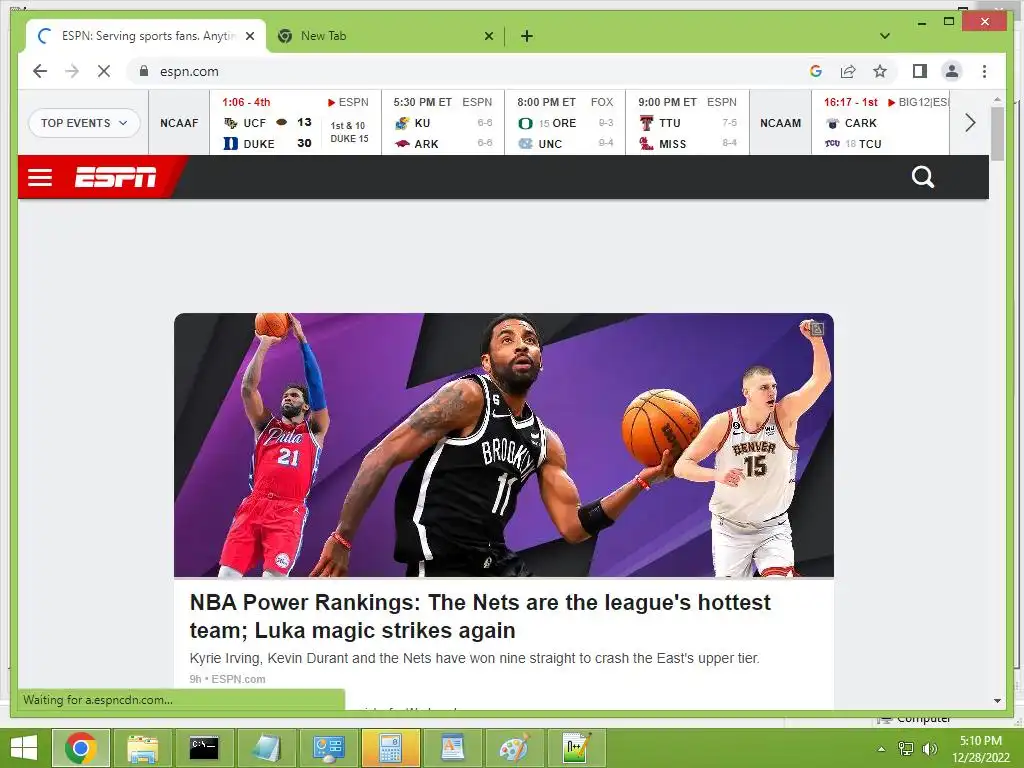The height and width of the screenshot is (768, 1024).
Task: Show hidden system tray icons
Action: 881,749
